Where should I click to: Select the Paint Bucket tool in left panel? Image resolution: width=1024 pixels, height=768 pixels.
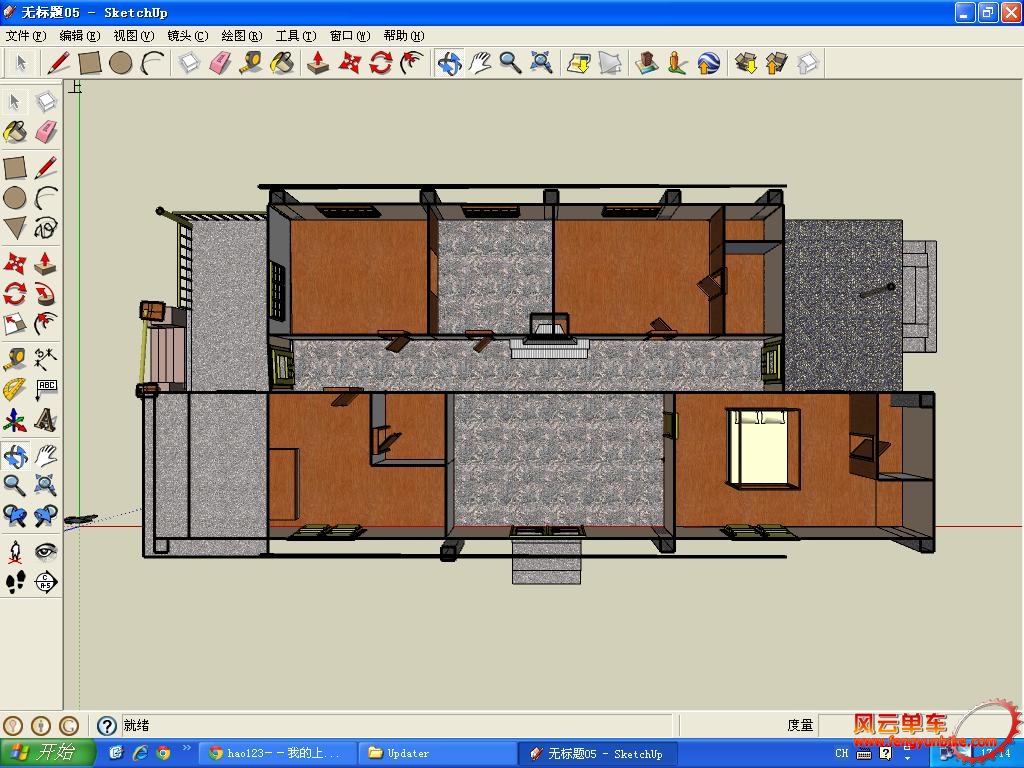[x=15, y=132]
